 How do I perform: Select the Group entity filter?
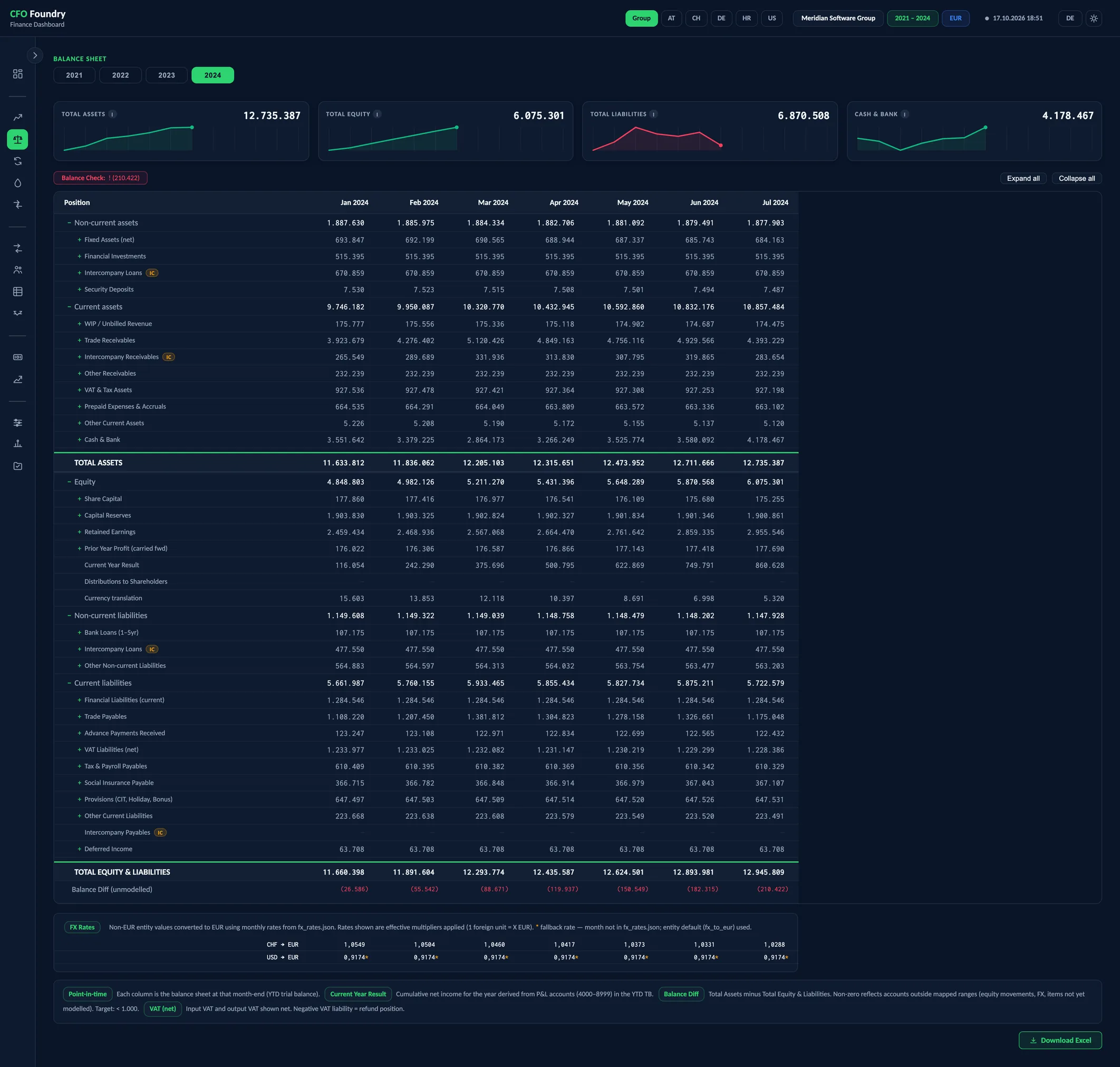[641, 18]
